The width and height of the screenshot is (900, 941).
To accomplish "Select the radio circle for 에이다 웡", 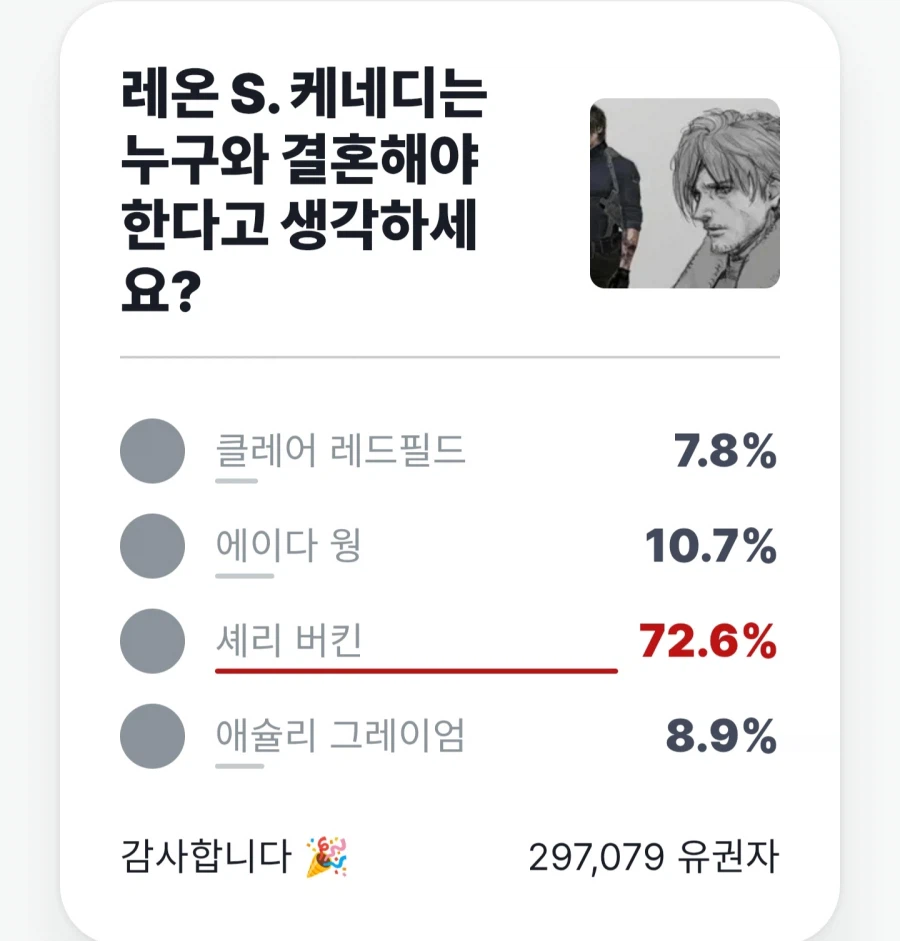I will pyautogui.click(x=152, y=546).
